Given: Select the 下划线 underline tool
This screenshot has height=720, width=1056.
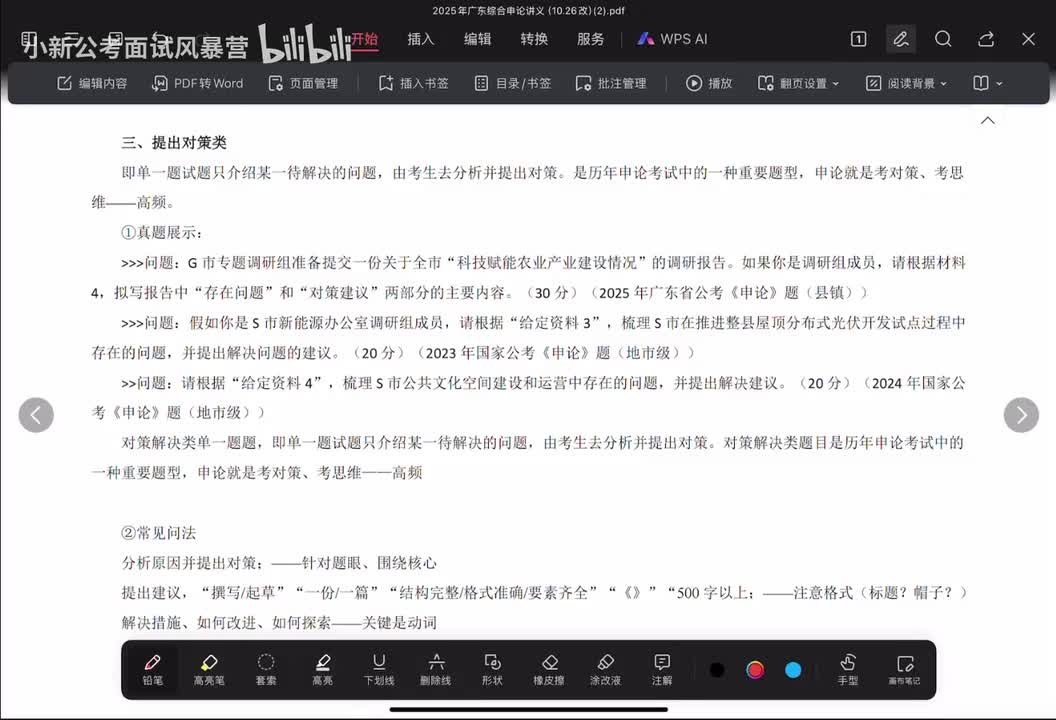Looking at the screenshot, I should [x=379, y=669].
